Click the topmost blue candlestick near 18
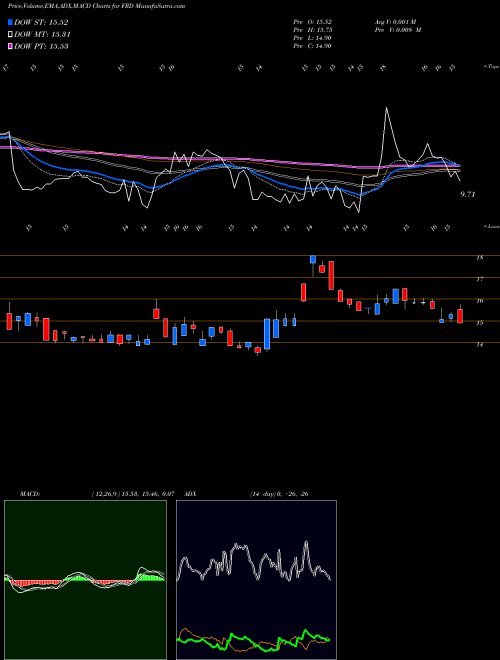The height and width of the screenshot is (660, 500). (313, 259)
